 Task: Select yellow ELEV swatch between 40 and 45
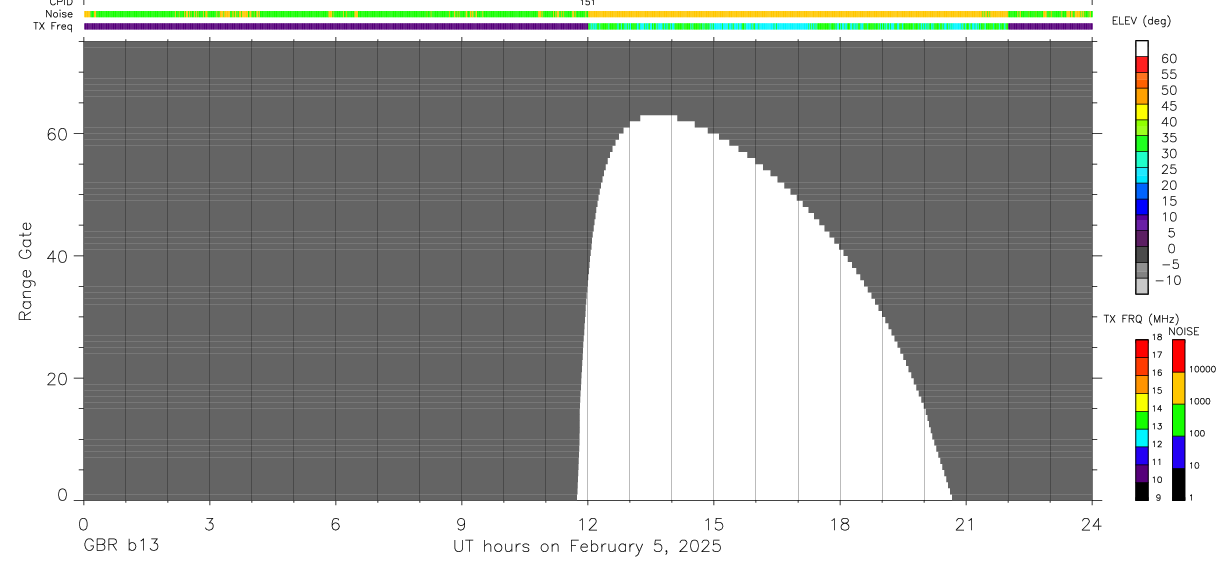[x=1142, y=112]
